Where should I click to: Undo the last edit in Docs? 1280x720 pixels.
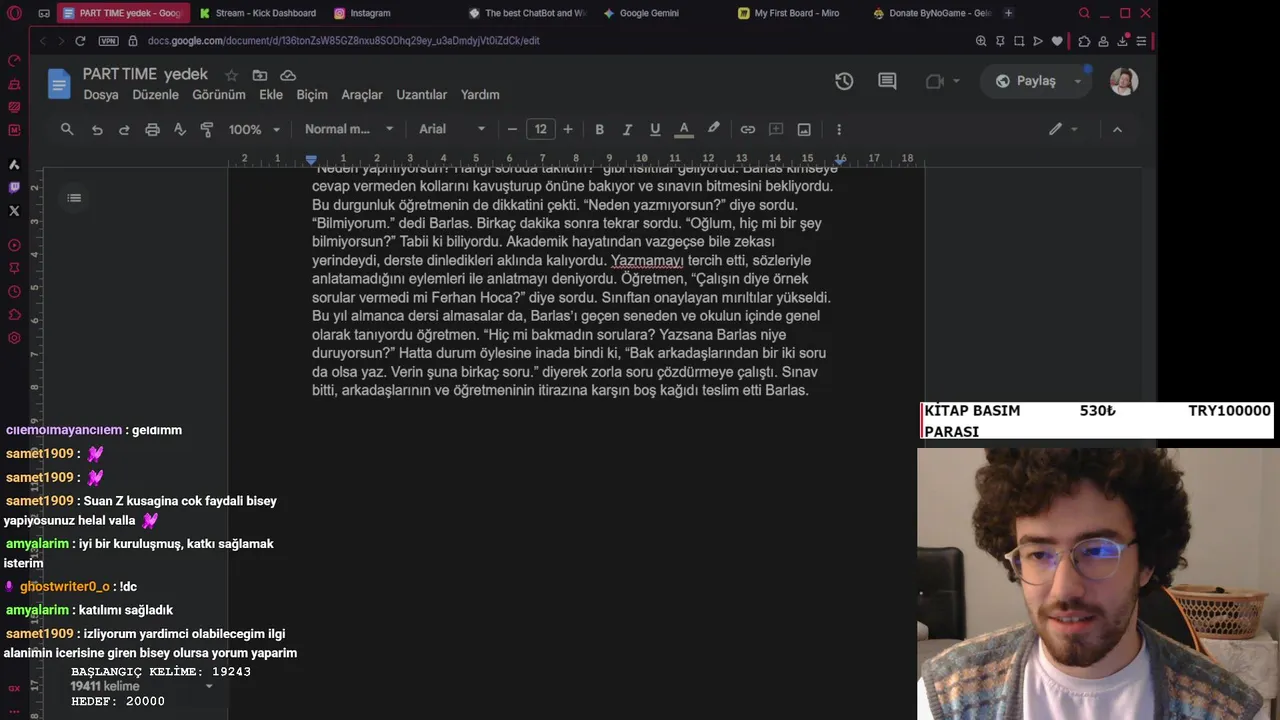click(97, 129)
